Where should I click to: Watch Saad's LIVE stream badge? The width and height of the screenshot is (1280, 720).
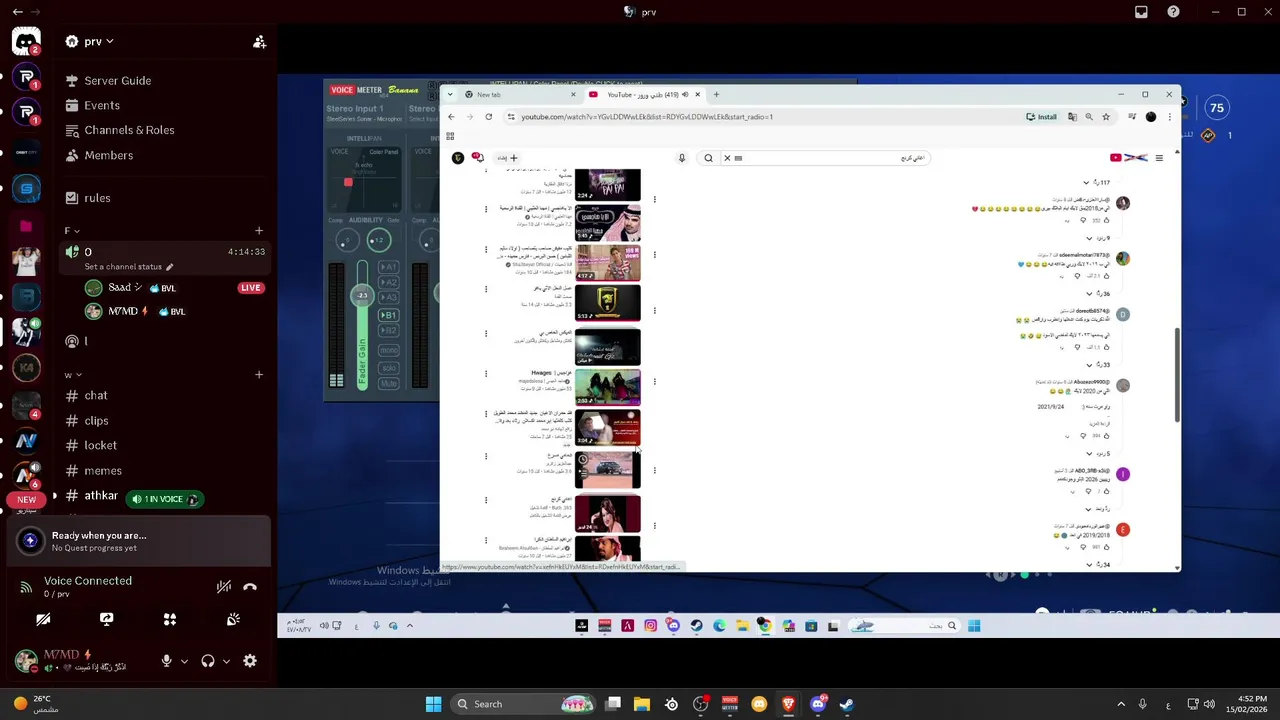250,288
